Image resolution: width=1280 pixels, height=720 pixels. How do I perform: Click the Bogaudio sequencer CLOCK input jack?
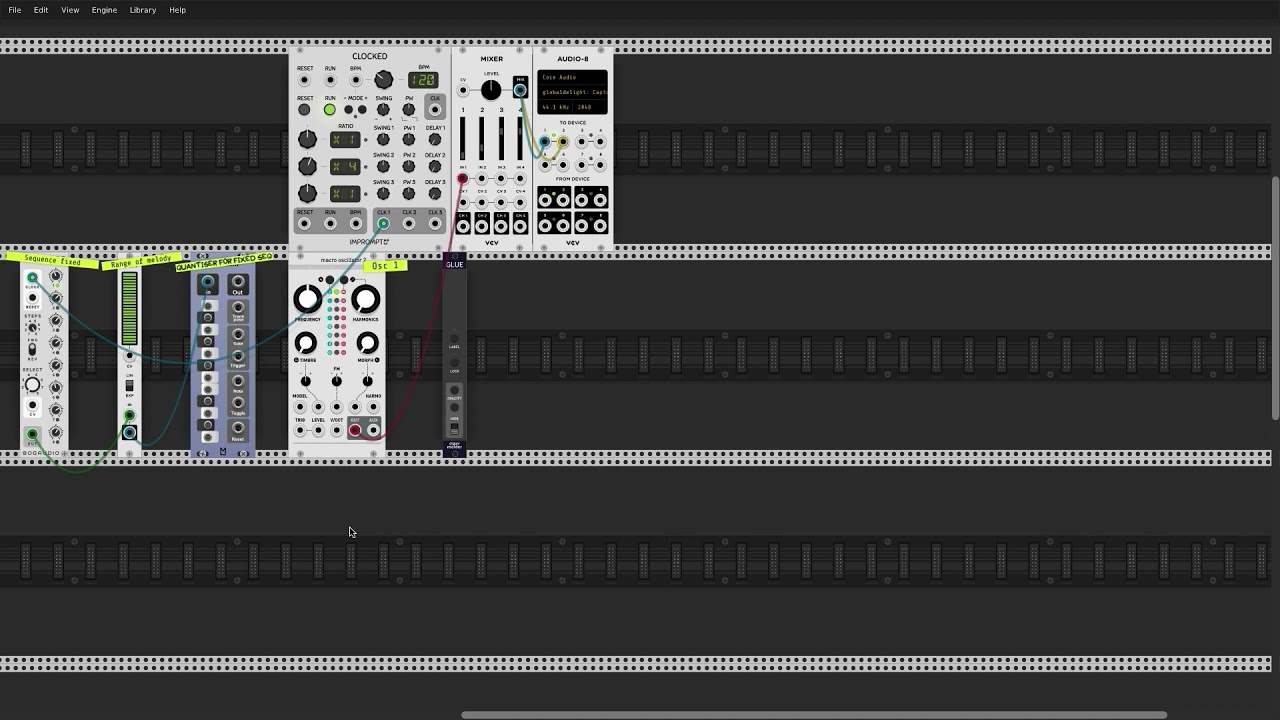[x=32, y=277]
